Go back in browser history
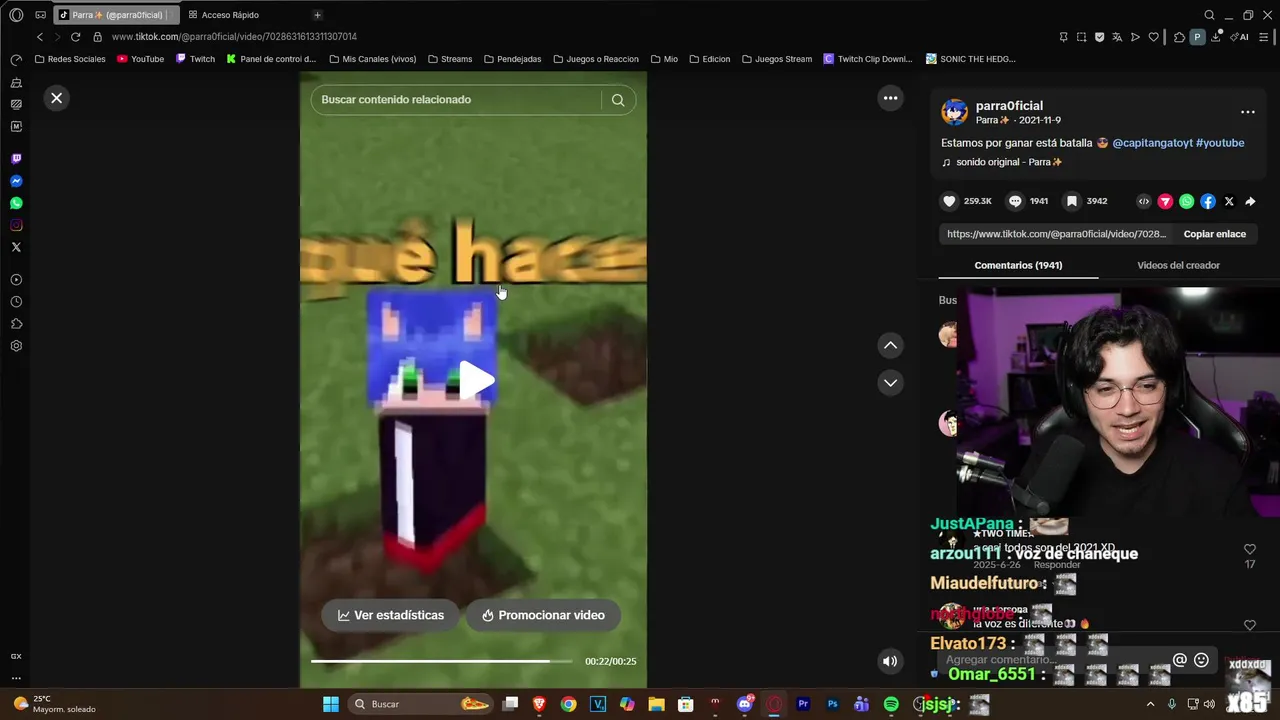The width and height of the screenshot is (1280, 720). [40, 37]
